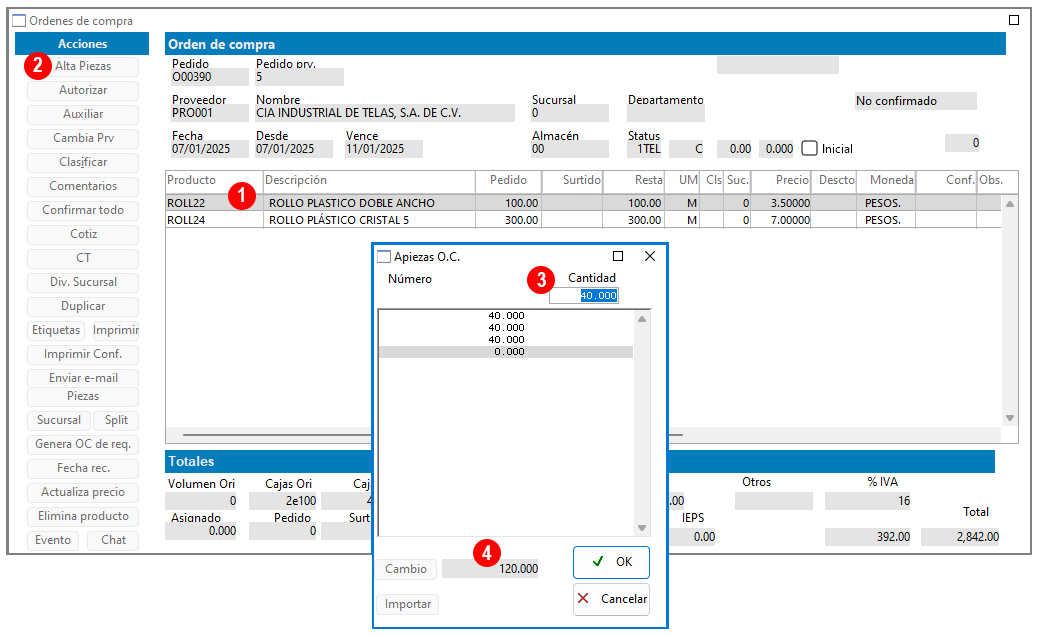Click the Confirmar todo button
Viewport: 1037px width, 635px height.
[x=83, y=210]
